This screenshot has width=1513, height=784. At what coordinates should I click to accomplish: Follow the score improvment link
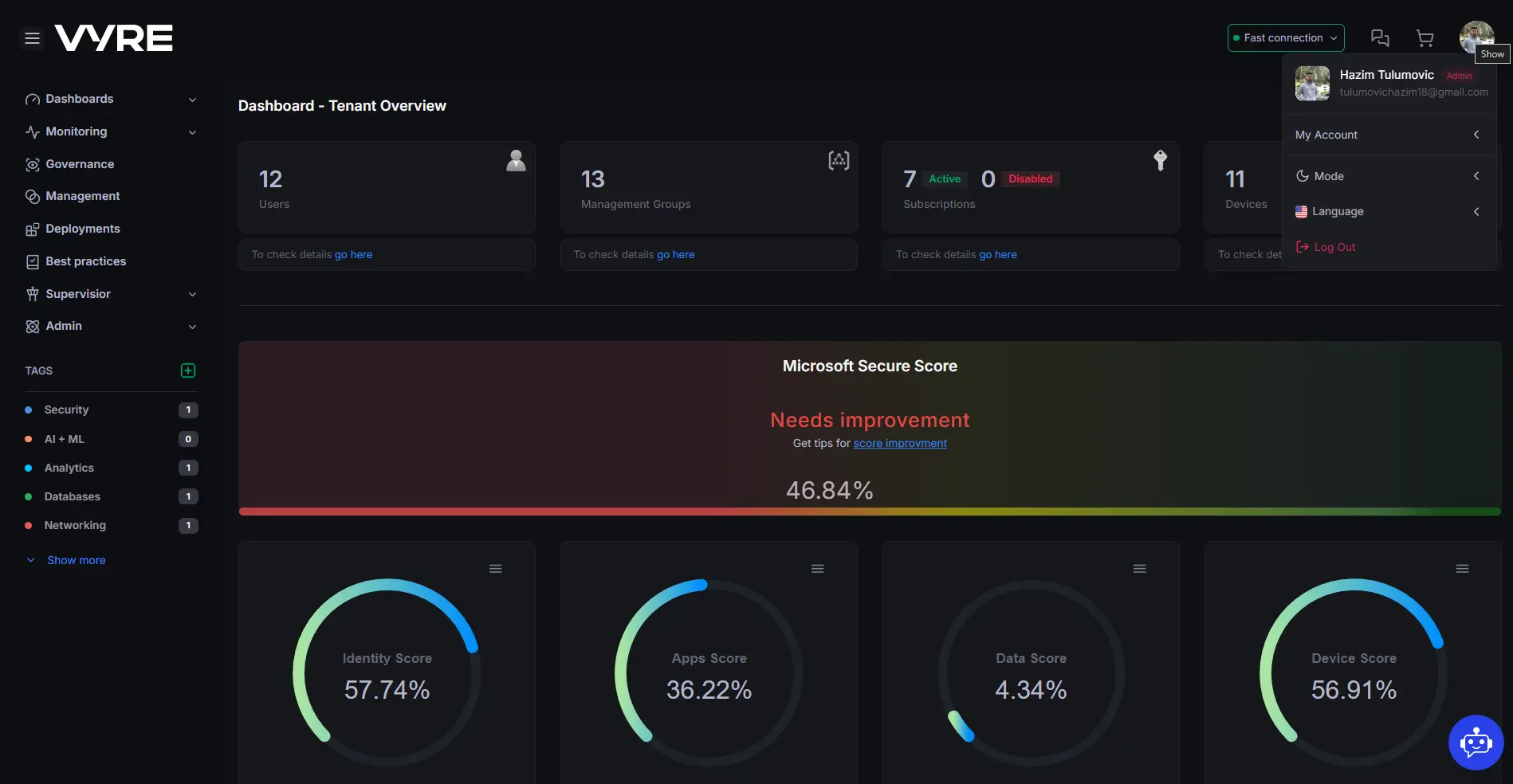pos(900,443)
